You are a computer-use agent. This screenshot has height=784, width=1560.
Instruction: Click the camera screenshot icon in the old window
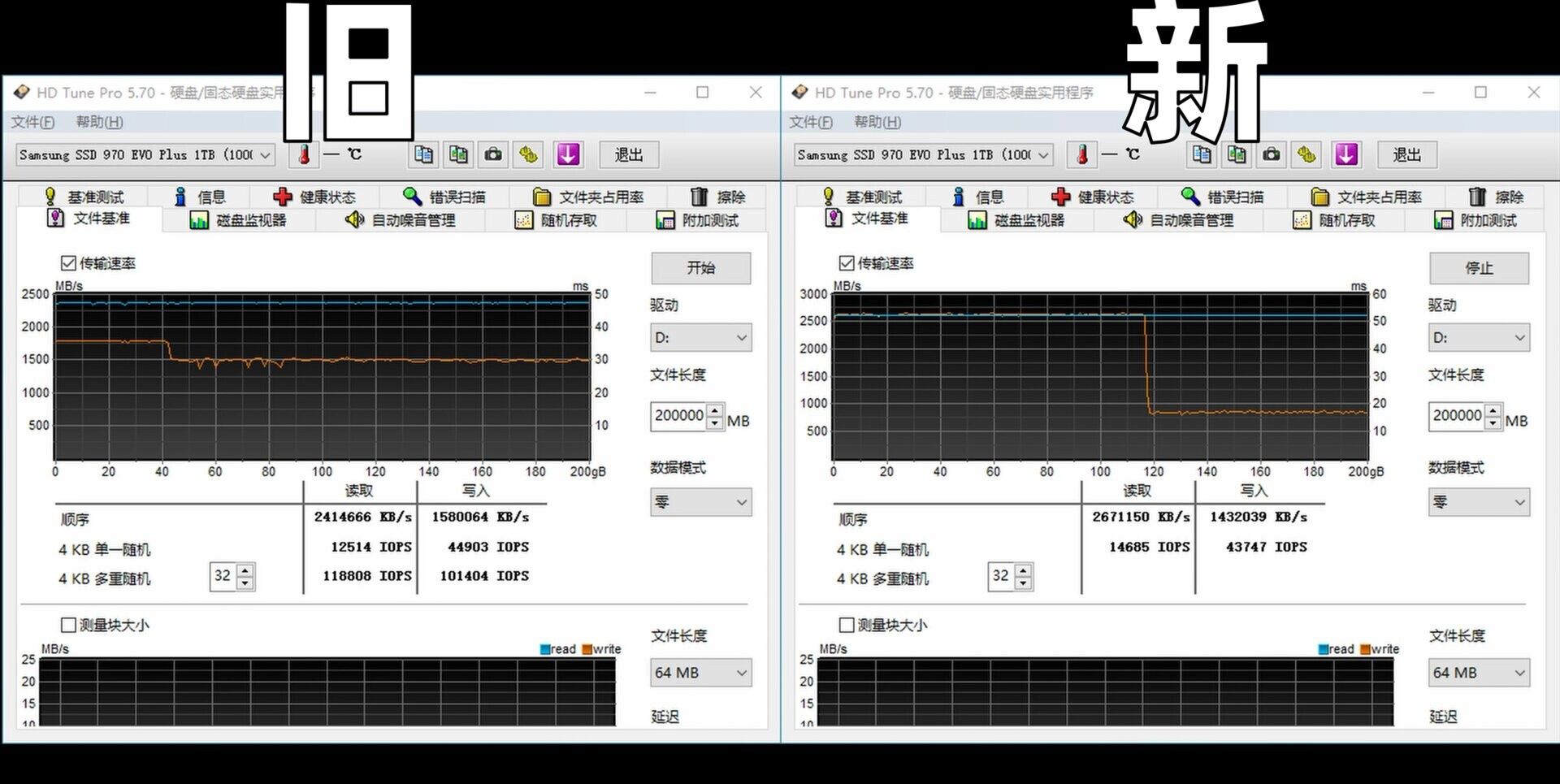(493, 154)
